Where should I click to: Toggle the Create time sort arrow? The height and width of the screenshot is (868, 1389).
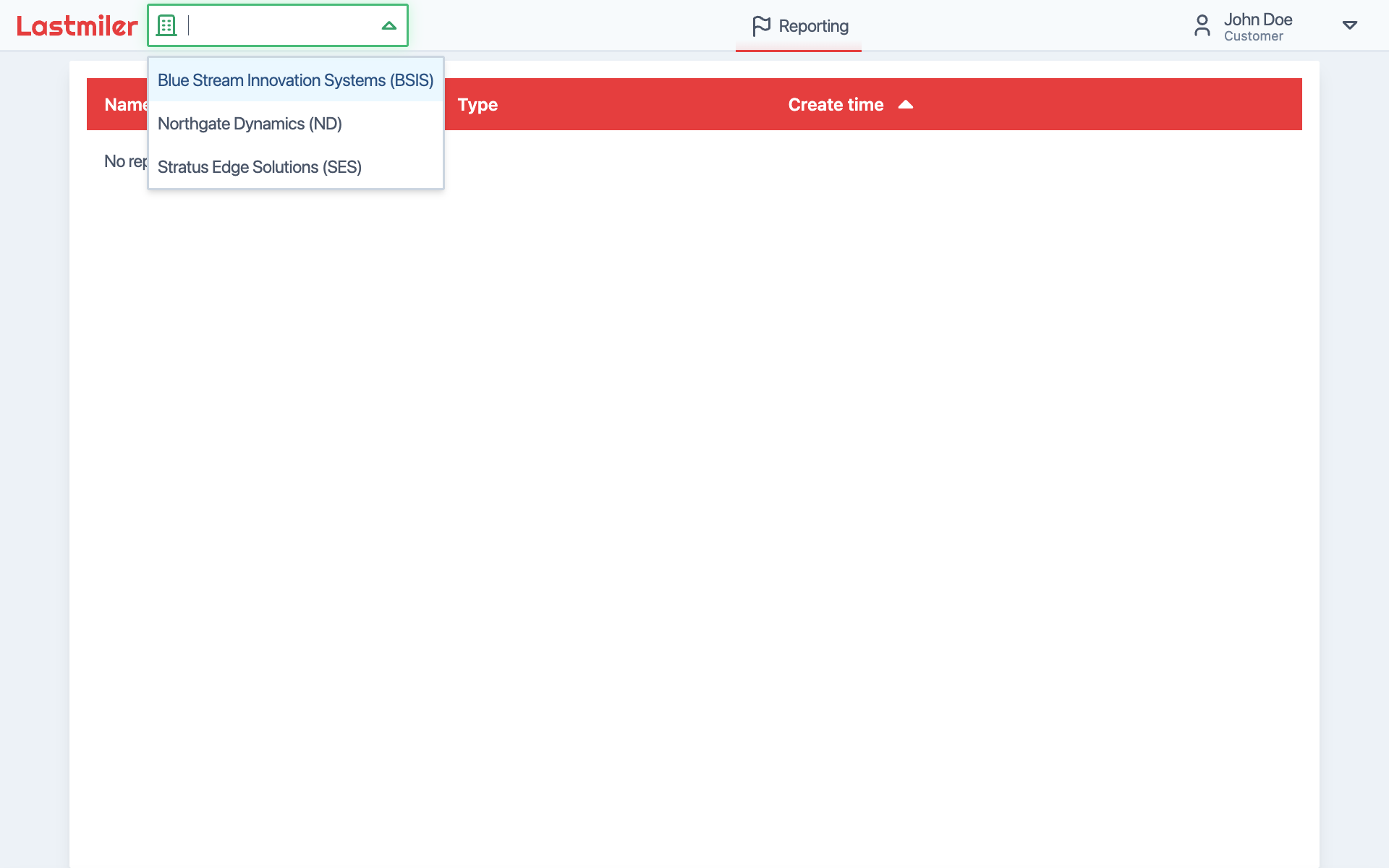point(906,105)
